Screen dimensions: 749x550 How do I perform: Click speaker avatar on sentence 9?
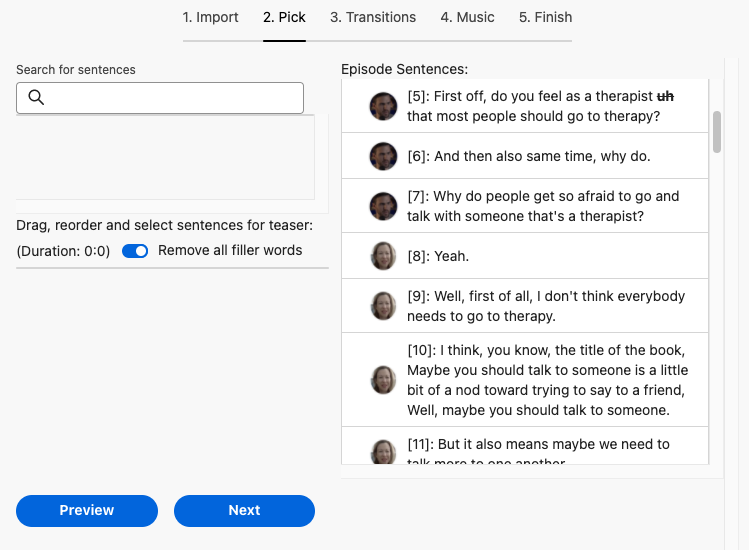pyautogui.click(x=383, y=306)
